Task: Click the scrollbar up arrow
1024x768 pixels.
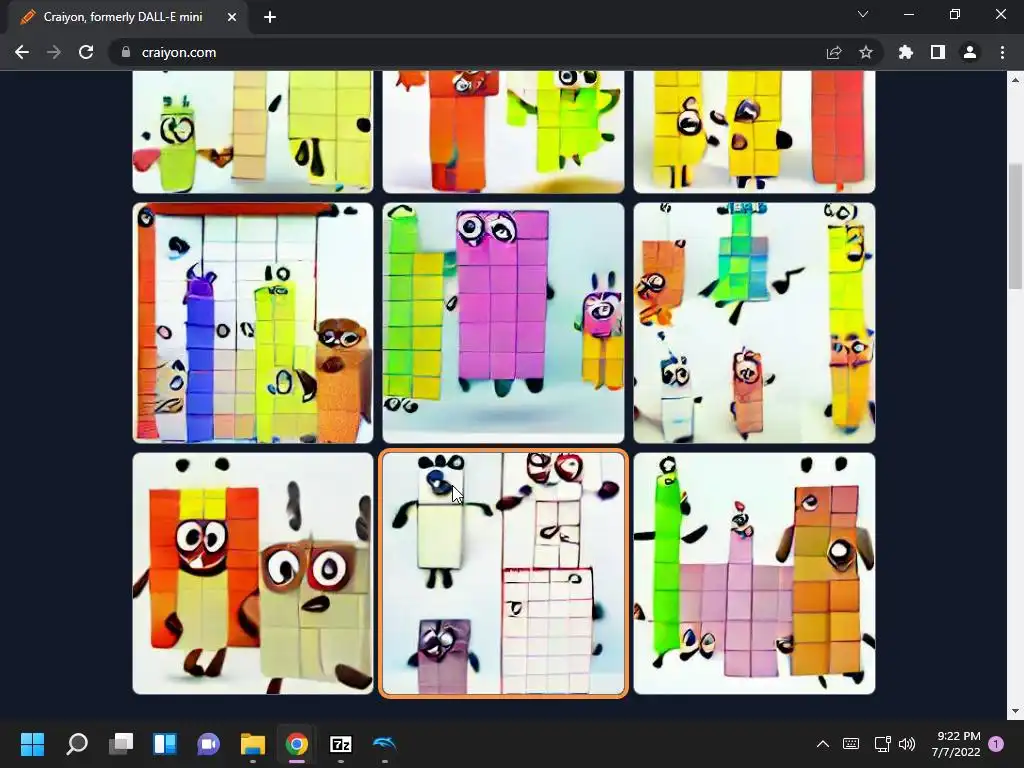Action: 1015,80
